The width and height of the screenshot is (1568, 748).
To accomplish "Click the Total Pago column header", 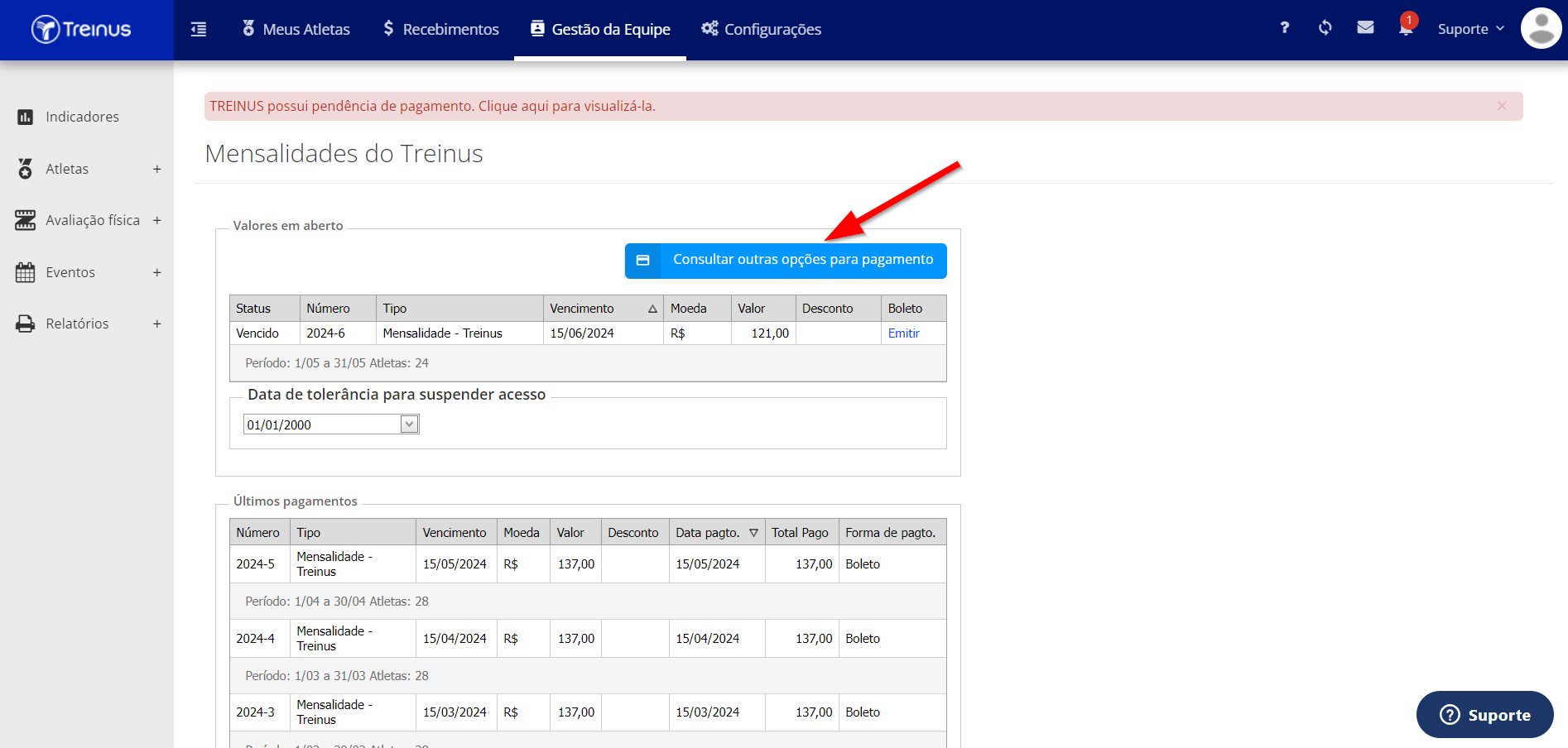I will (x=801, y=533).
